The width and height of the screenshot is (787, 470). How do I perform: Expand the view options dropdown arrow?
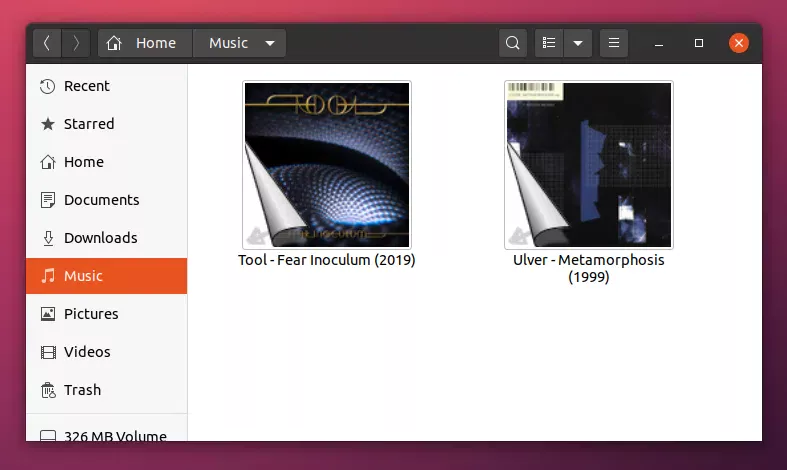pyautogui.click(x=577, y=43)
